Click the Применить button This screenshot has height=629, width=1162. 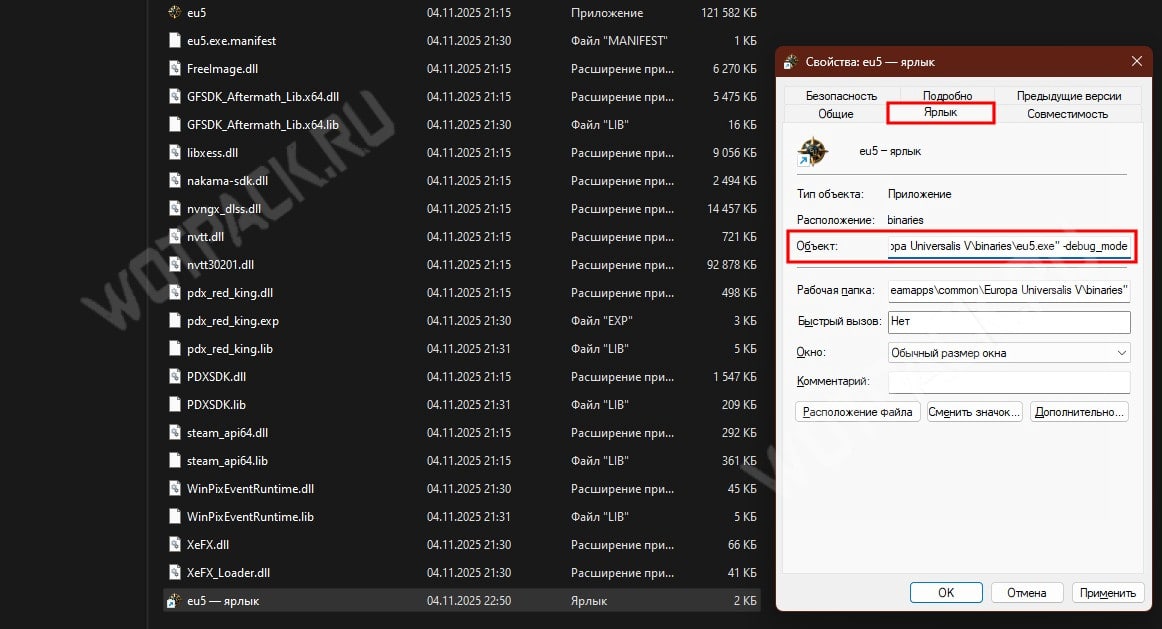click(x=1109, y=593)
